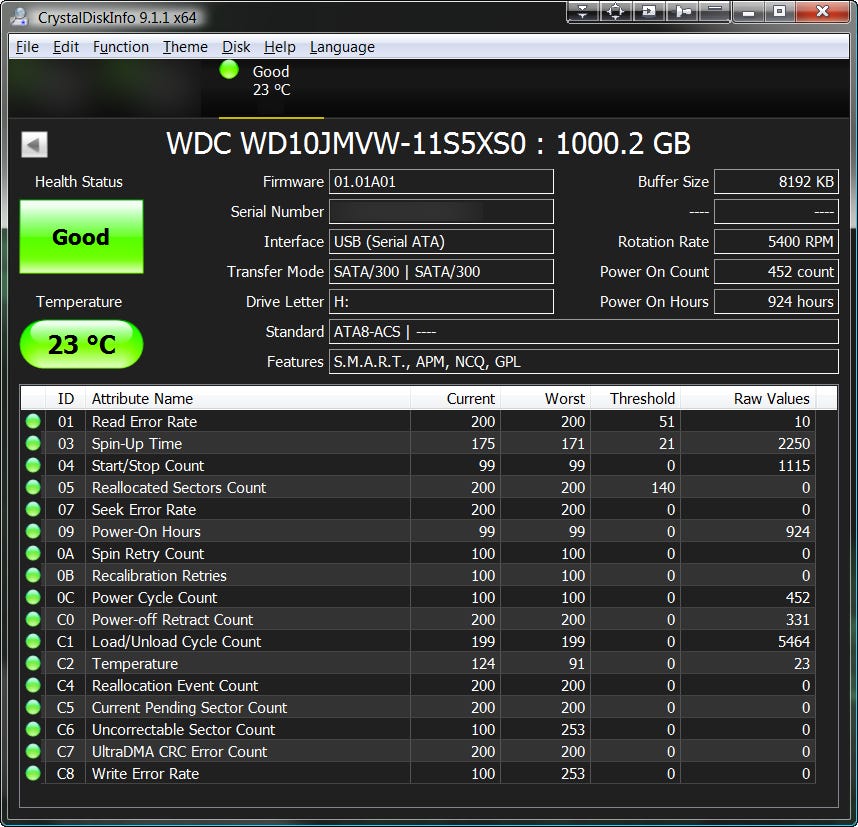The width and height of the screenshot is (858, 827).
Task: Click the status orb for Start/Stop Count
Action: coord(33,465)
